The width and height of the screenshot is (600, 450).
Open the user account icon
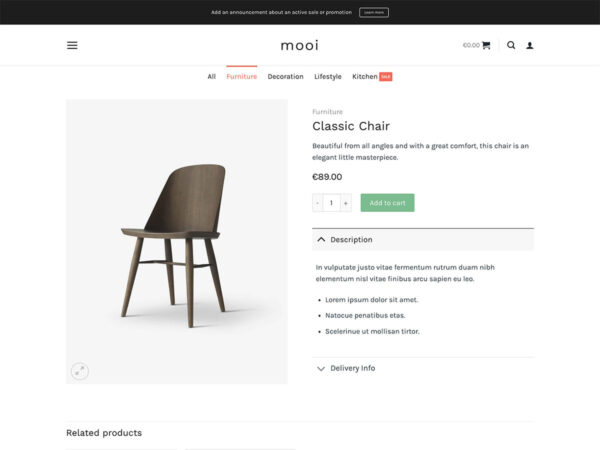pyautogui.click(x=530, y=45)
